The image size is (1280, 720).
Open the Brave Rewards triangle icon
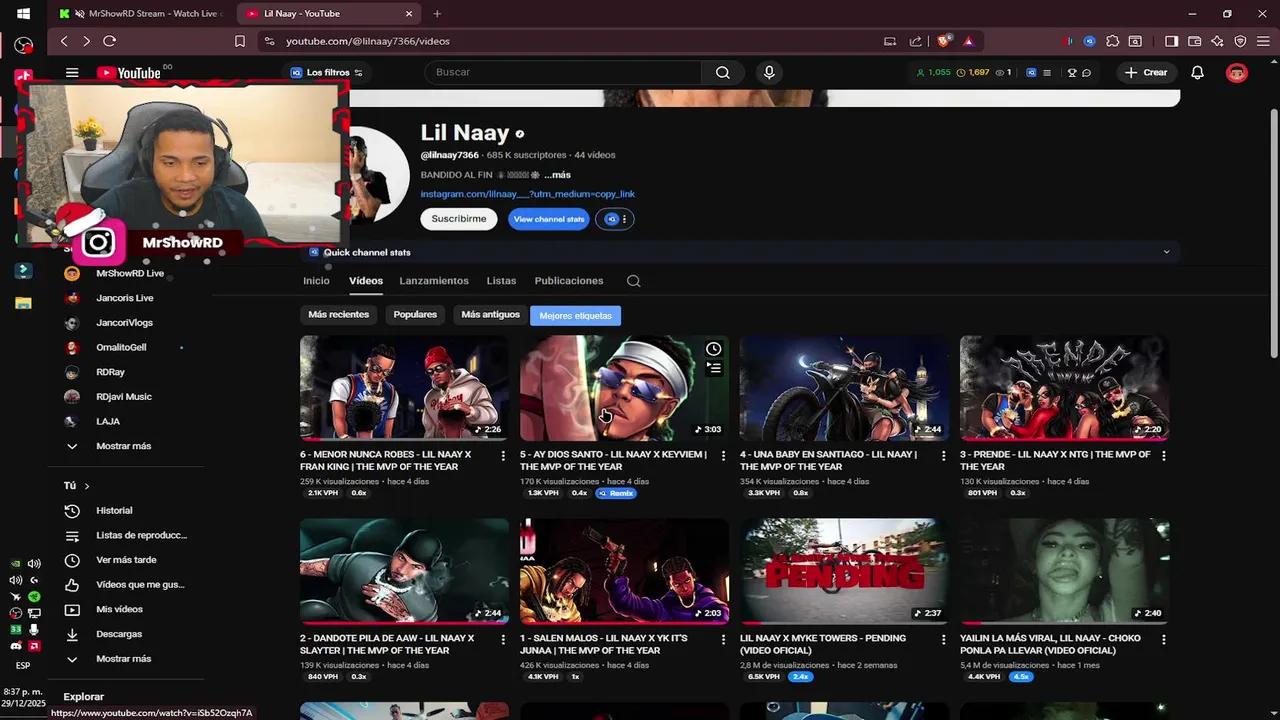(x=968, y=41)
